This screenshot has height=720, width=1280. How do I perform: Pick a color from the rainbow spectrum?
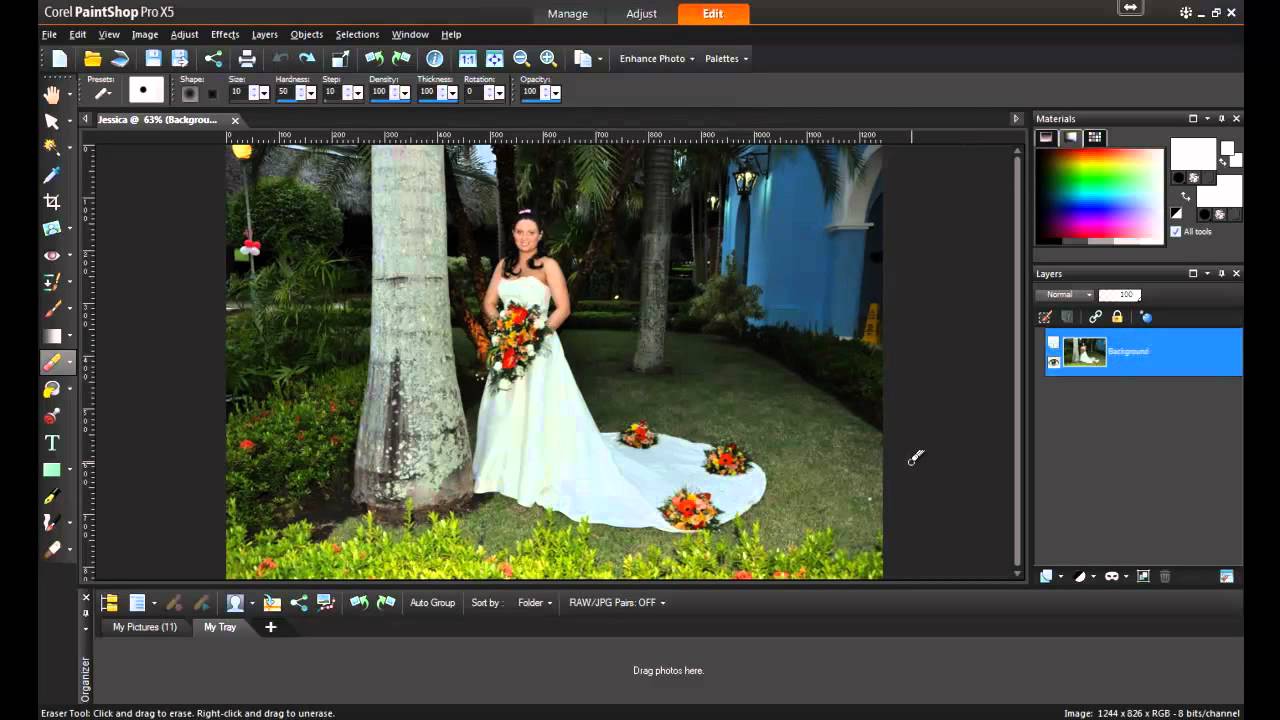click(x=1099, y=193)
